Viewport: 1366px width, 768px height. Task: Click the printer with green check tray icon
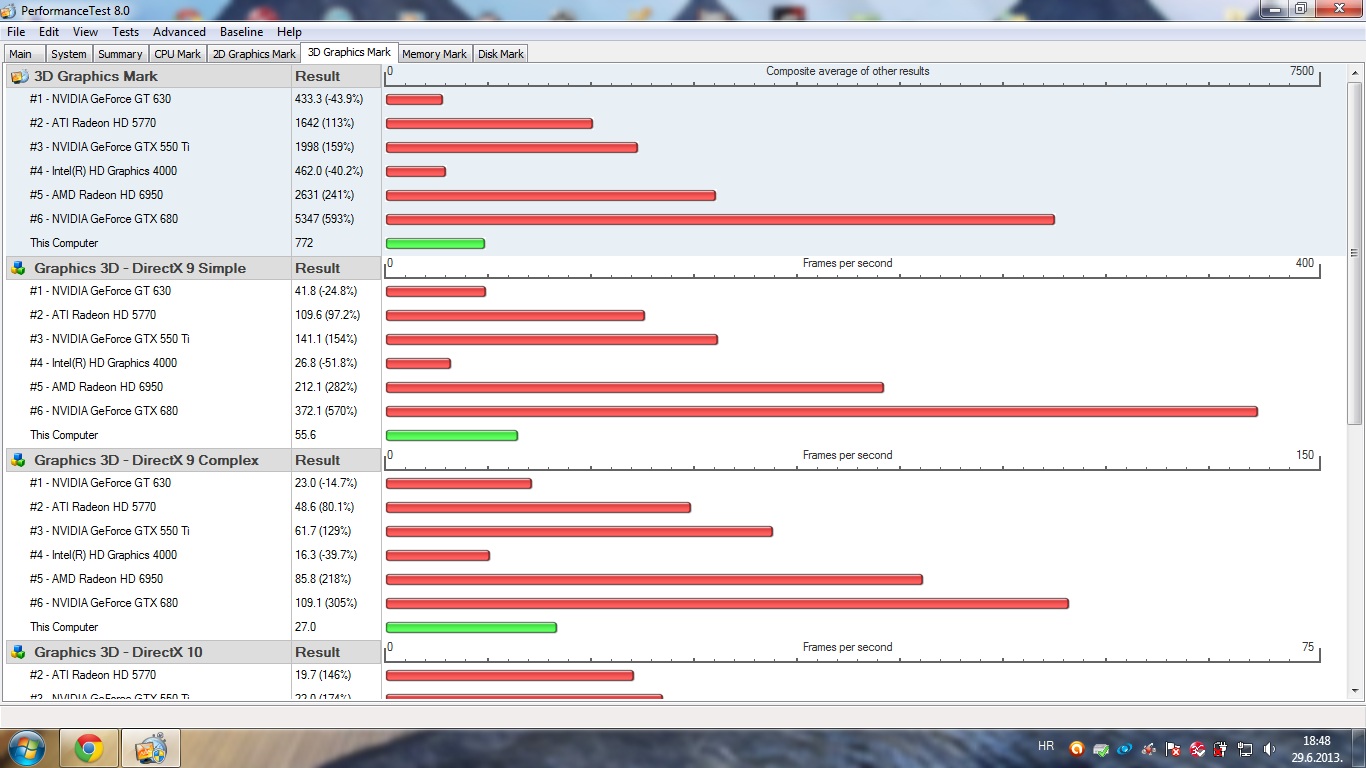(1101, 748)
